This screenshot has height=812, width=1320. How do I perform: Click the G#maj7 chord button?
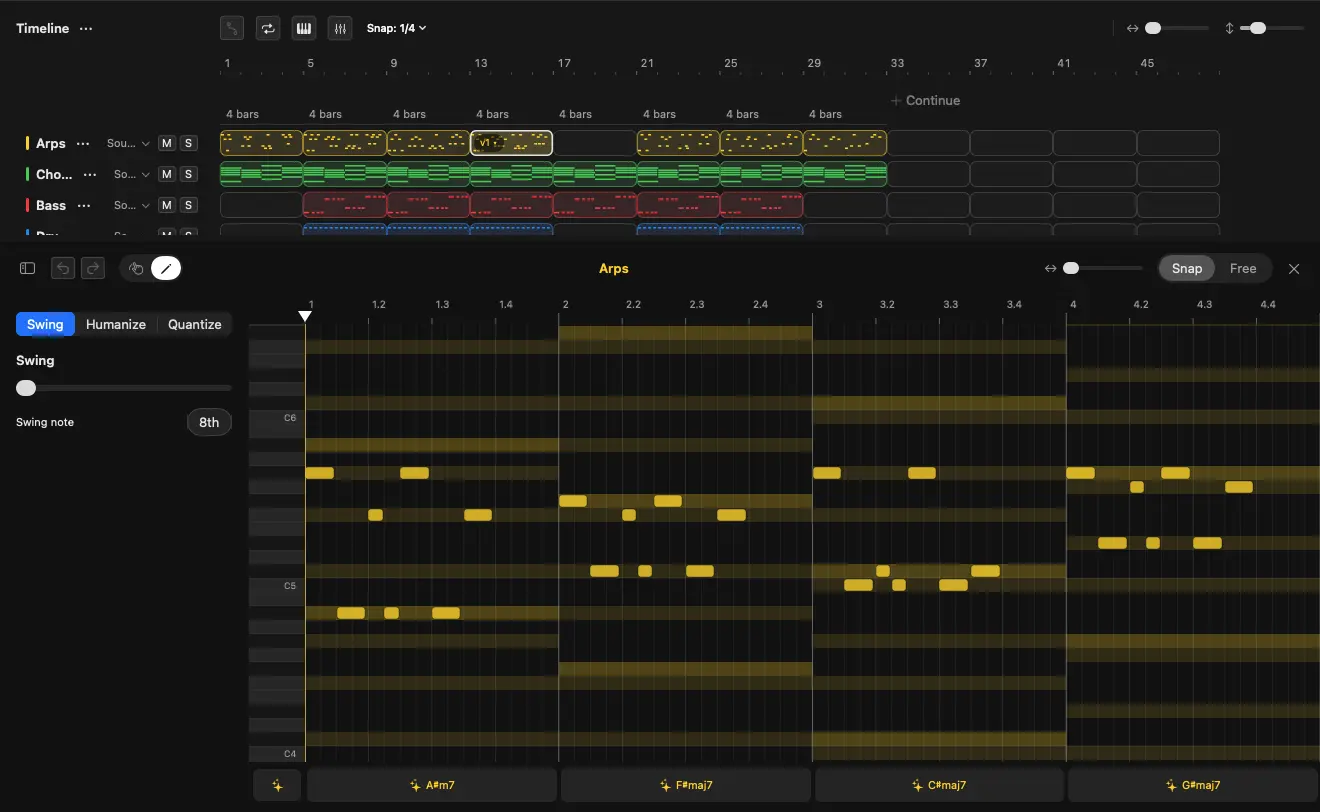click(1194, 785)
